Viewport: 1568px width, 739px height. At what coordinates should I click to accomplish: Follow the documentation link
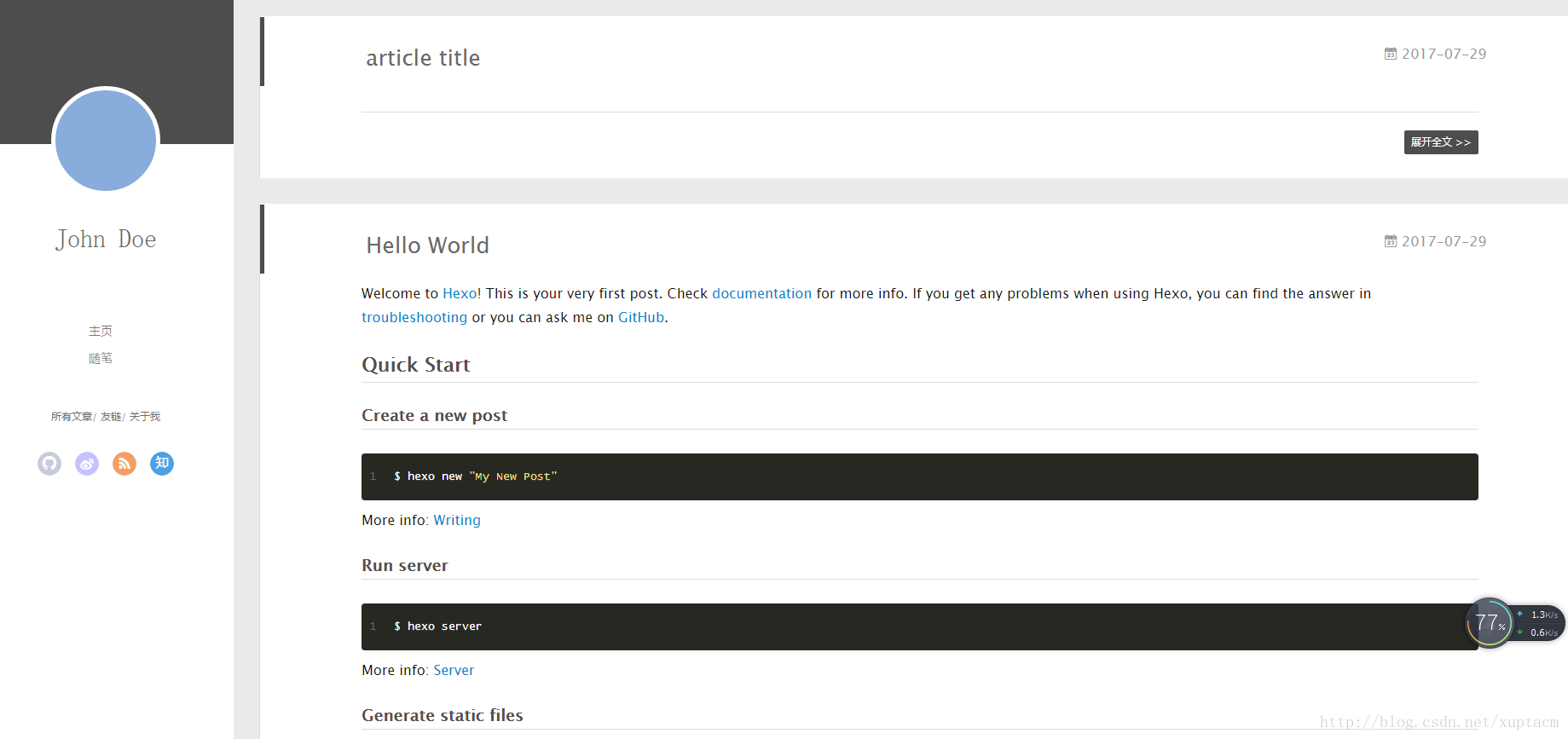[761, 293]
